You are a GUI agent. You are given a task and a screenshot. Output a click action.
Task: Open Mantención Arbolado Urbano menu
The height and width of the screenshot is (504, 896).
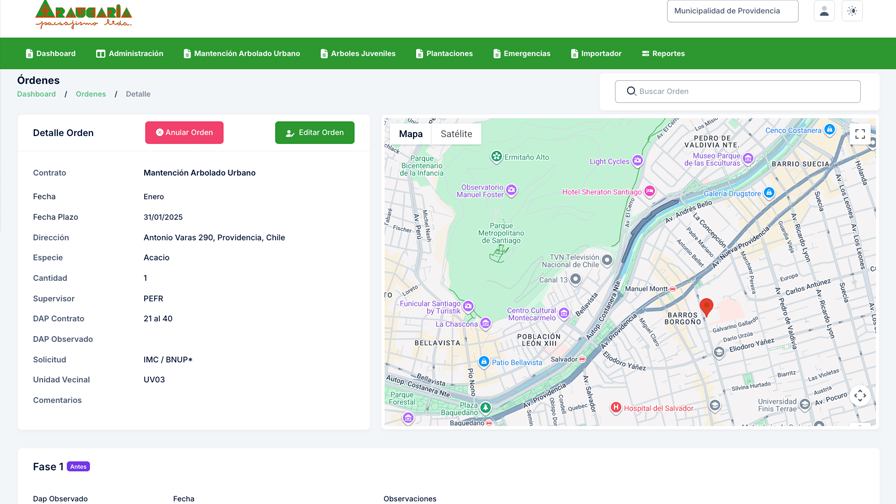[x=241, y=54]
